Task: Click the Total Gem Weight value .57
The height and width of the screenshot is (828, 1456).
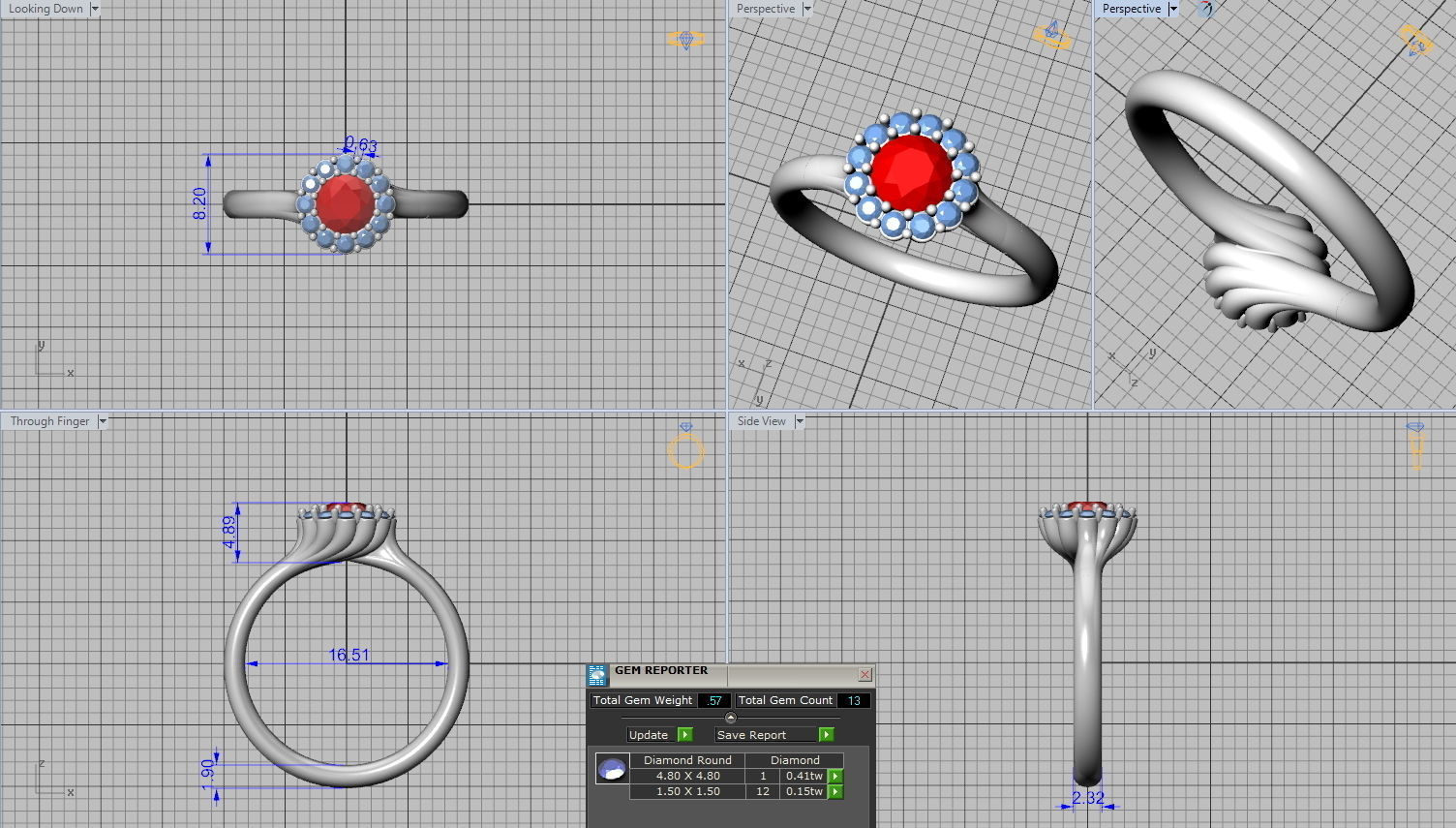Action: click(714, 700)
